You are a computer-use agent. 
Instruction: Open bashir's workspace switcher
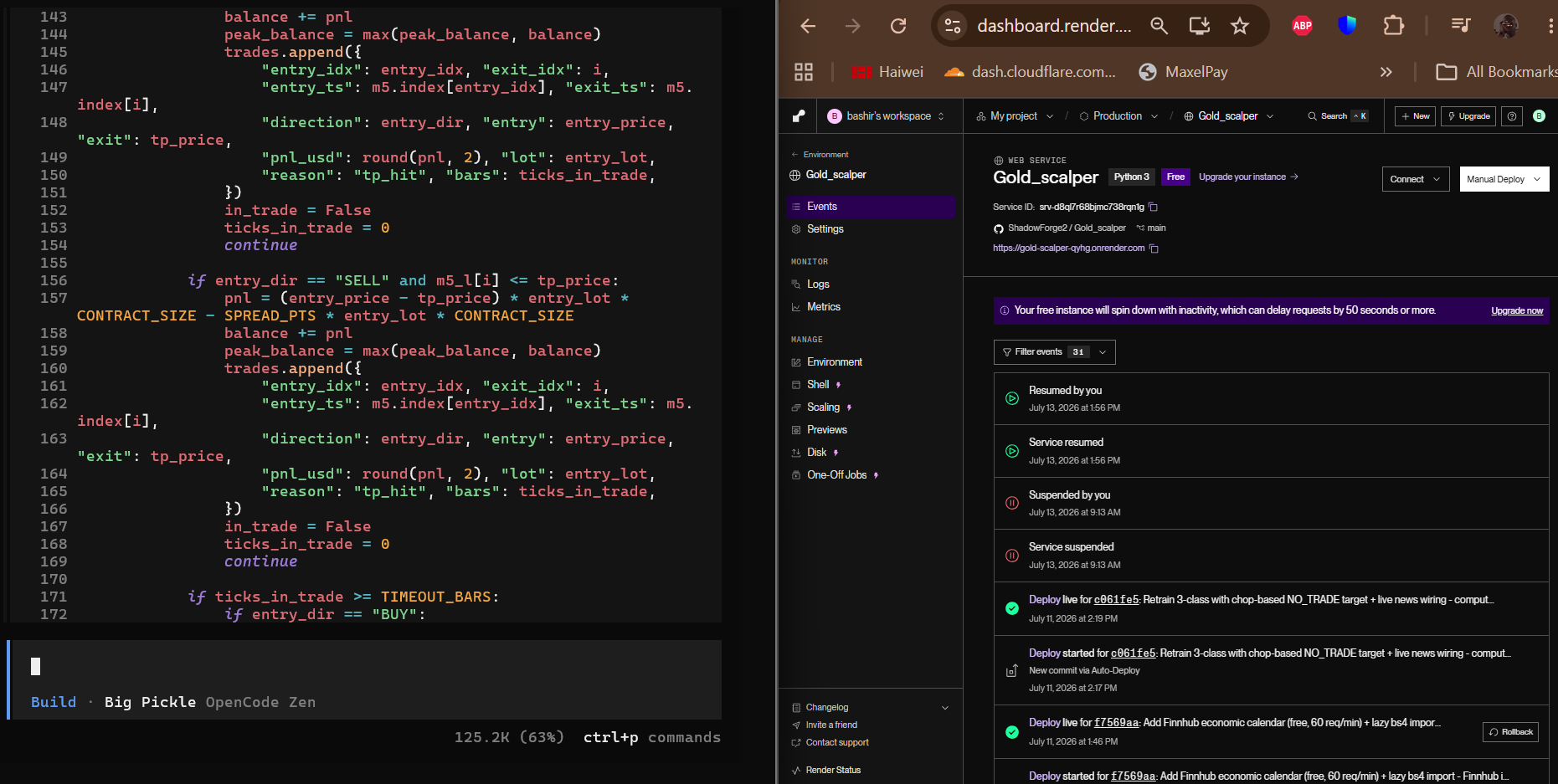coord(887,116)
